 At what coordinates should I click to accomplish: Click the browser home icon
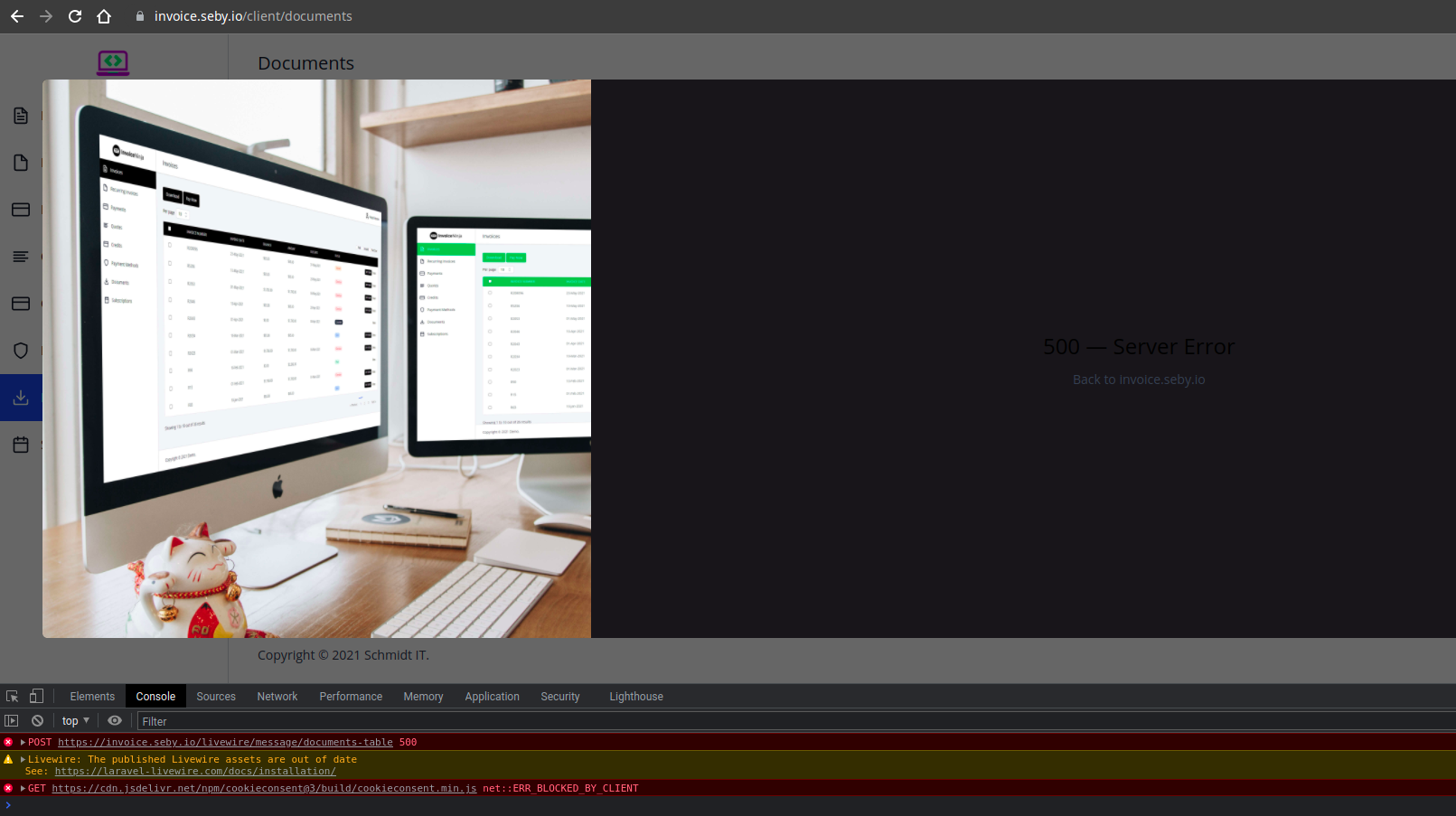point(104,15)
